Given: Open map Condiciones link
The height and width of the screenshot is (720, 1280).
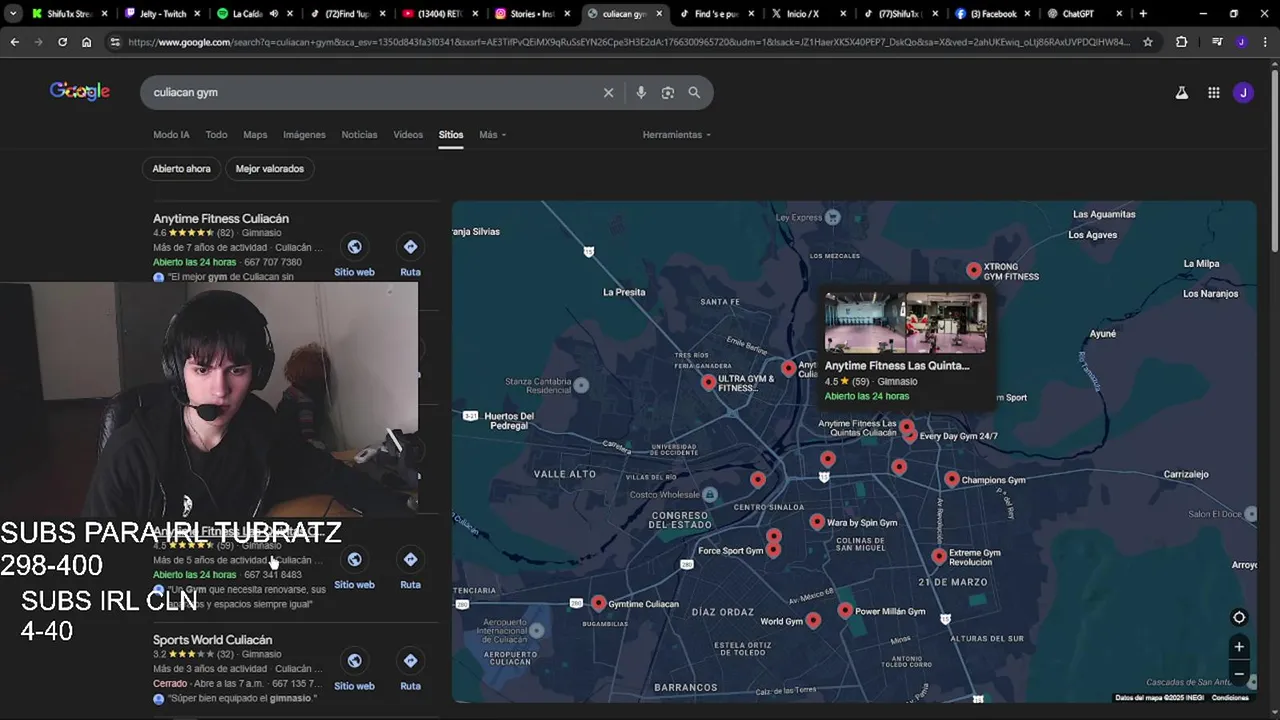Looking at the screenshot, I should click(x=1230, y=698).
